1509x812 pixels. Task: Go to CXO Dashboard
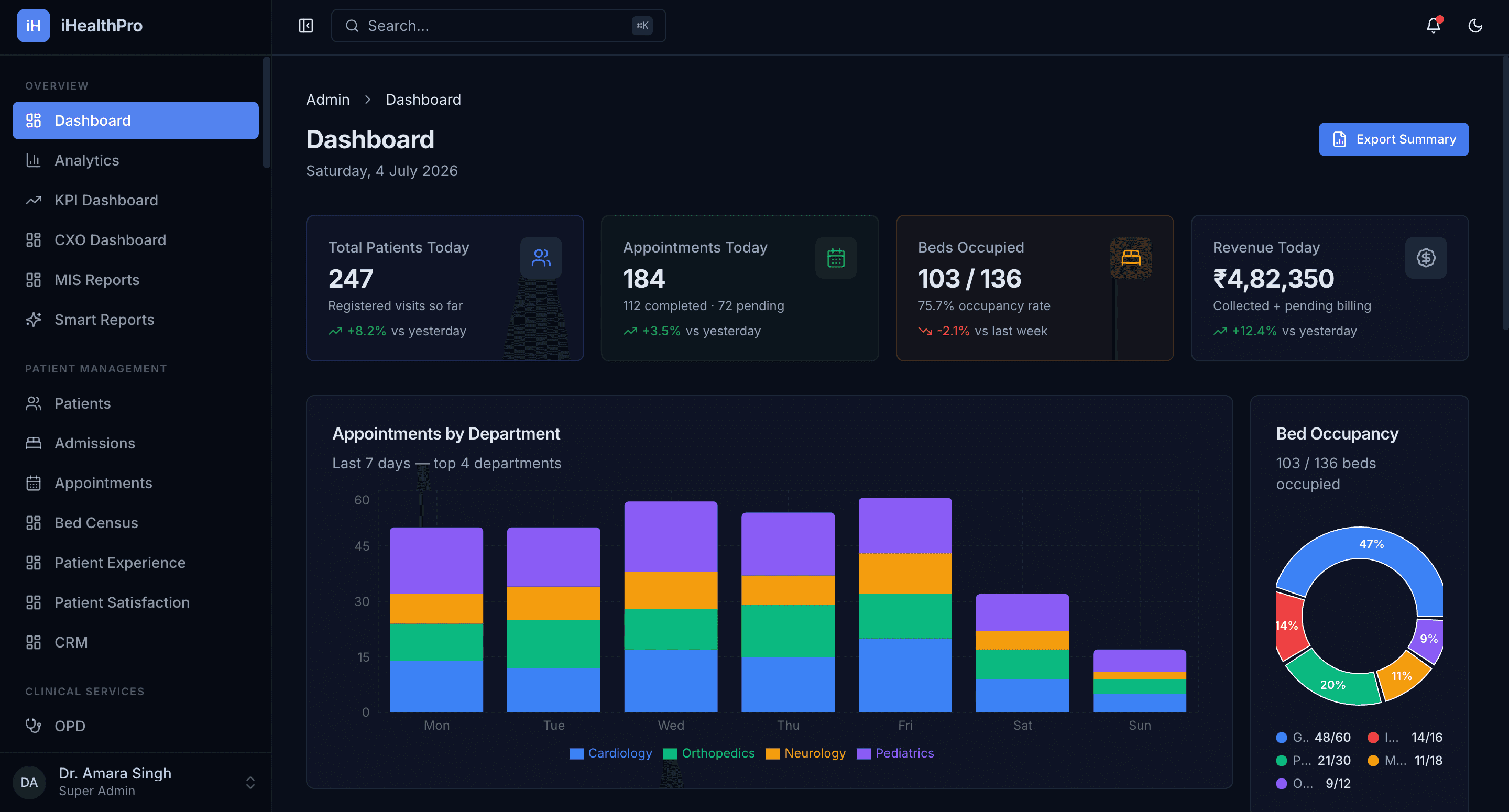pyautogui.click(x=135, y=240)
